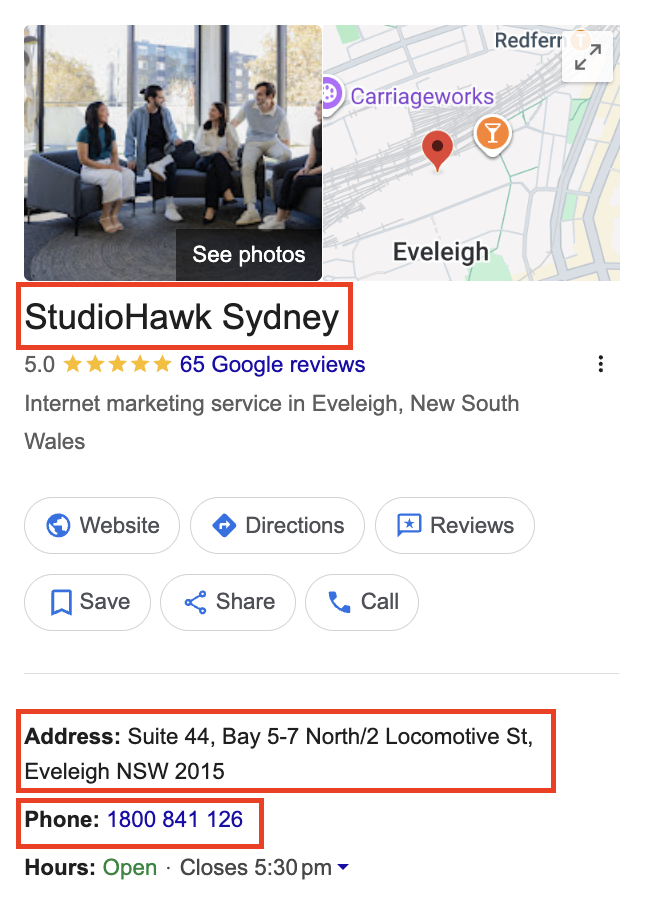The image size is (656, 900).
Task: Expand the opening hours dropdown arrow
Action: [343, 867]
